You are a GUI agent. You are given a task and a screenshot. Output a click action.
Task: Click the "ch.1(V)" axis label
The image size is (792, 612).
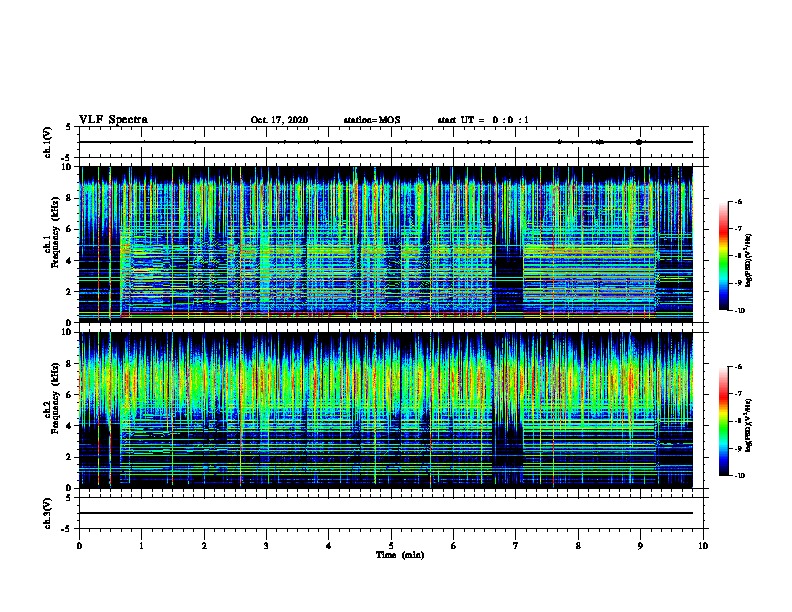tap(48, 142)
